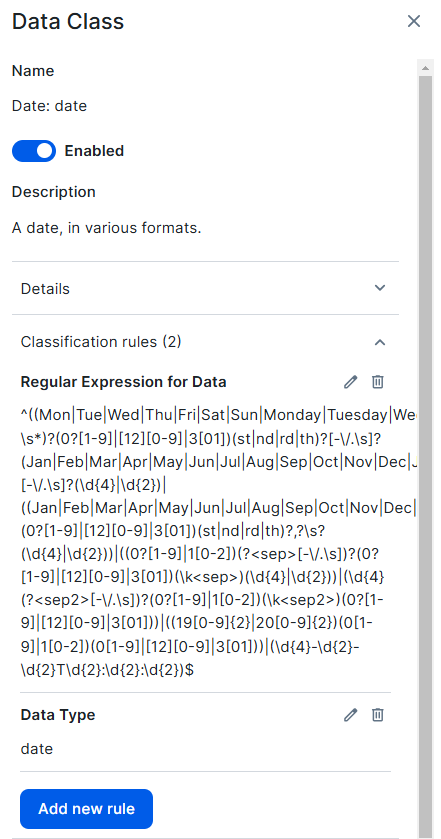441x839 pixels.
Task: Expand the Details section chevron
Action: (380, 288)
